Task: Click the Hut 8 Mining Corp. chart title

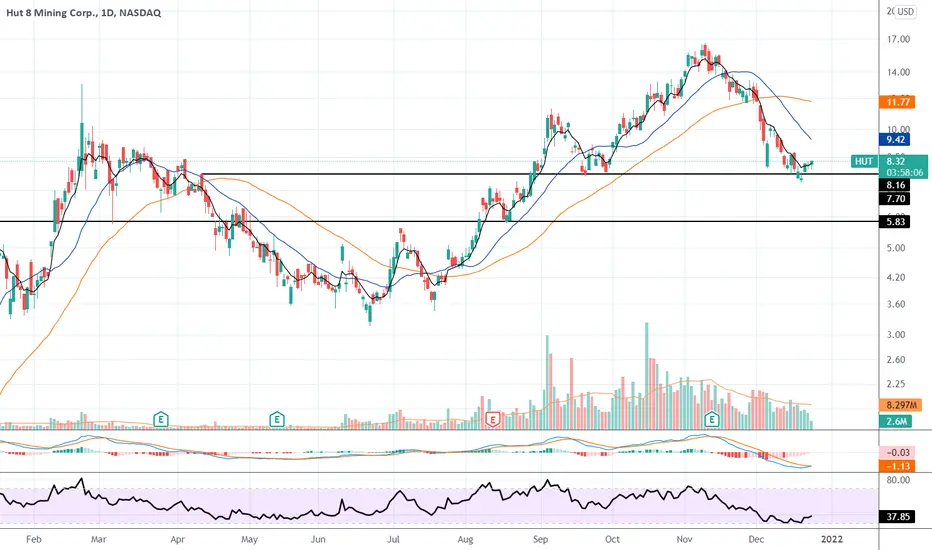Action: pyautogui.click(x=83, y=12)
